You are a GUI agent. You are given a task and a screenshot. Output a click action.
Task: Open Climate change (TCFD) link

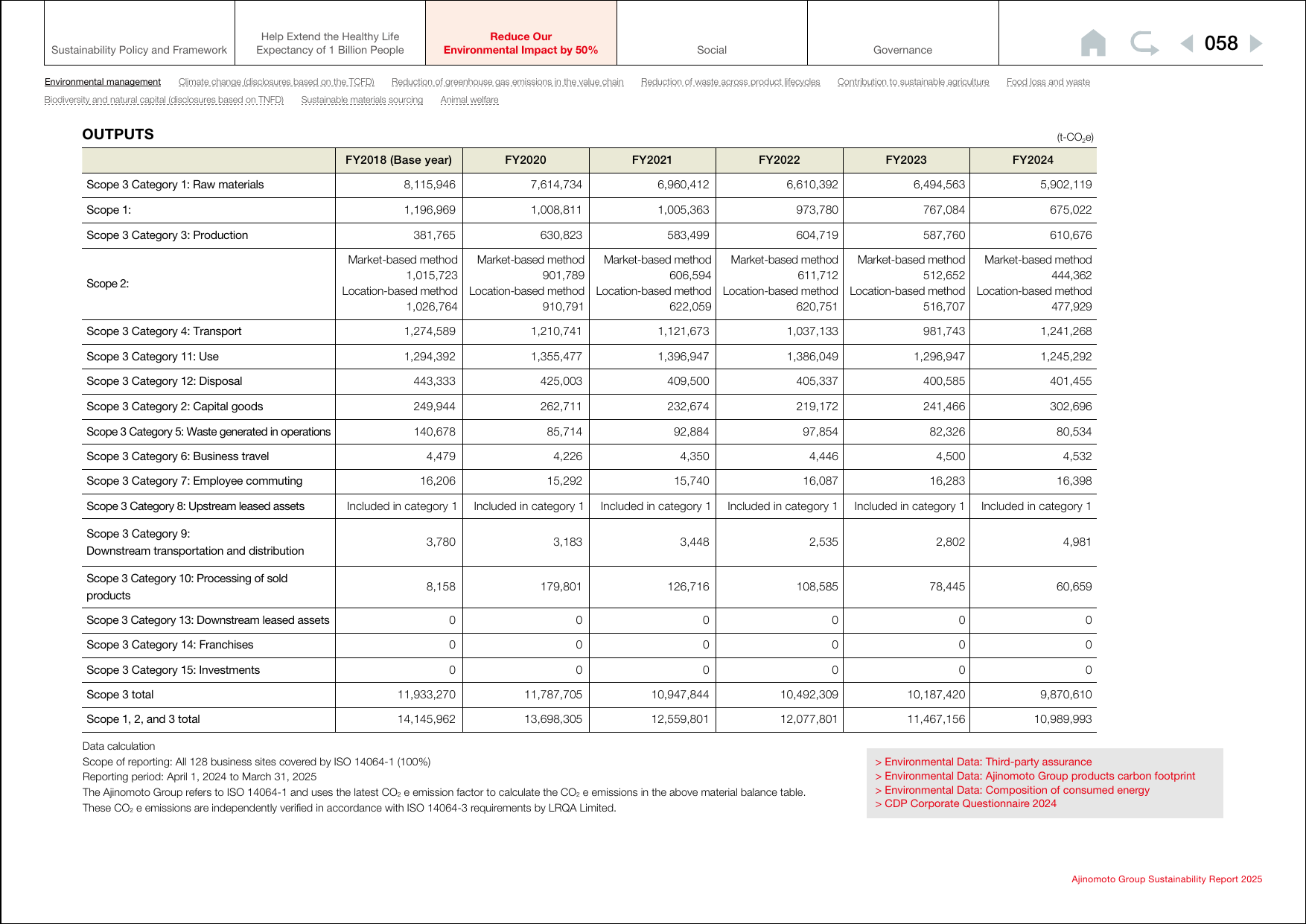276,82
